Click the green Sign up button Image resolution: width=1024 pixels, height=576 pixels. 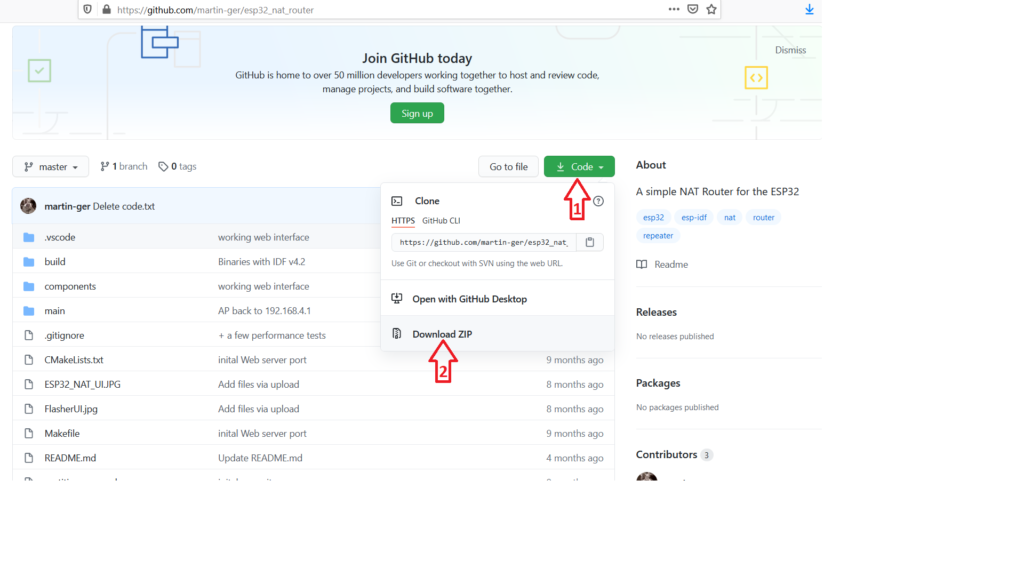pos(417,113)
